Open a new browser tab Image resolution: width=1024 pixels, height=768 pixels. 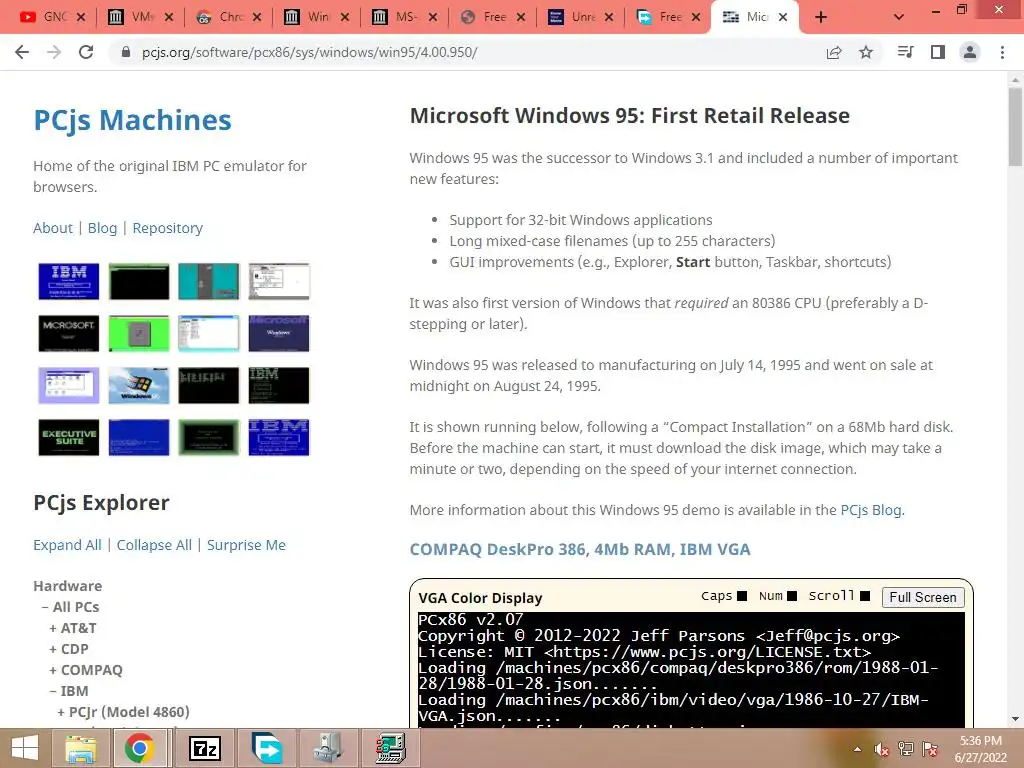[x=821, y=17]
